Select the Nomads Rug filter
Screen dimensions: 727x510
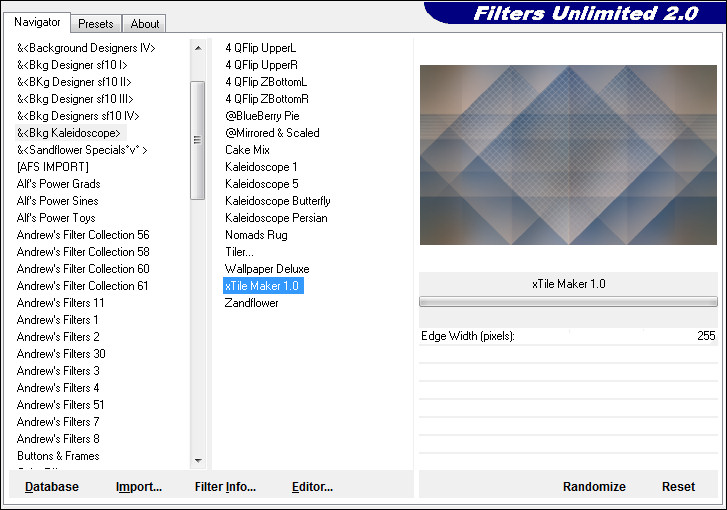click(256, 235)
